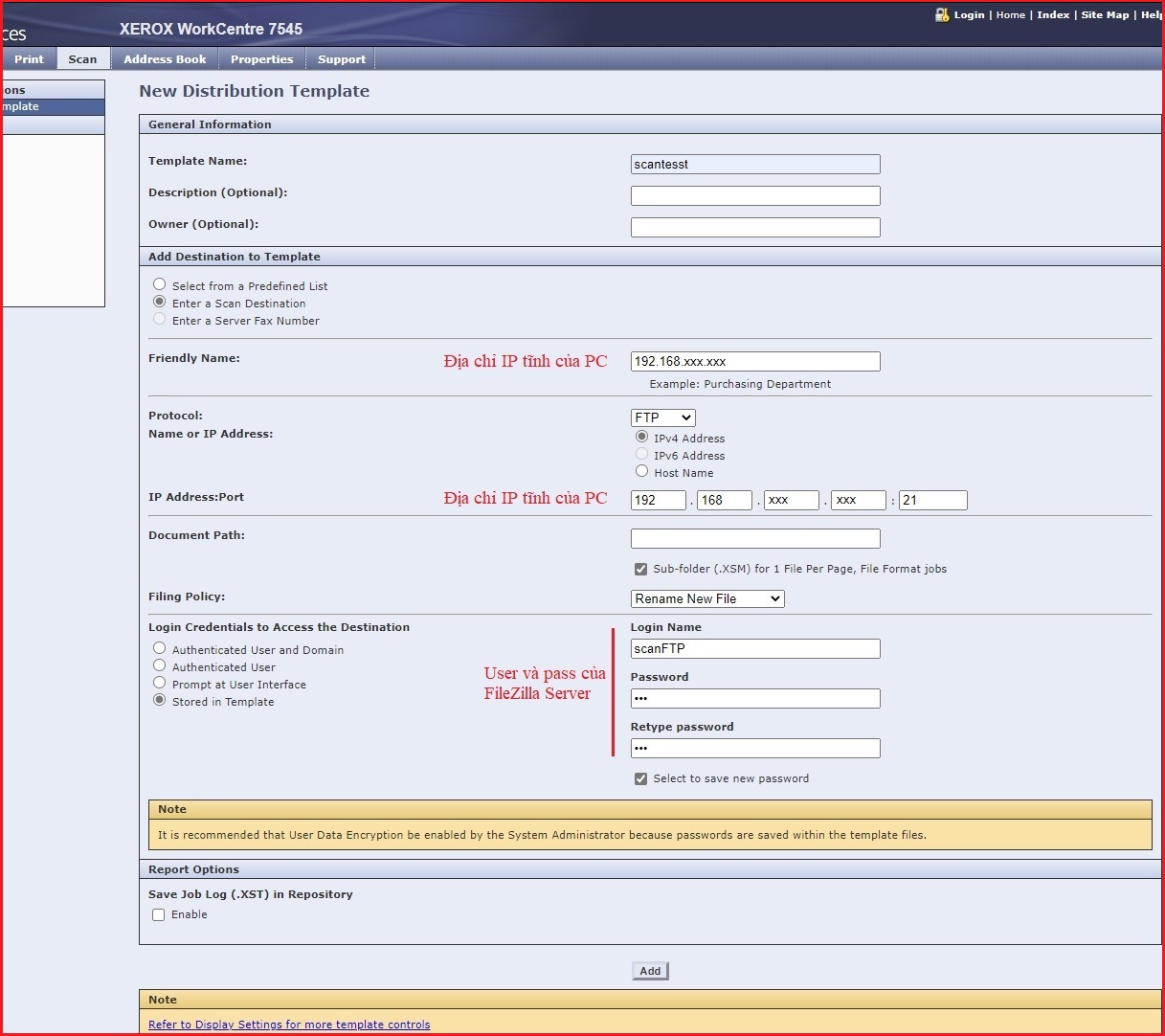Screen dimensions: 1165x1036
Task: Select the IPv4 Address radio button
Action: coord(642,437)
